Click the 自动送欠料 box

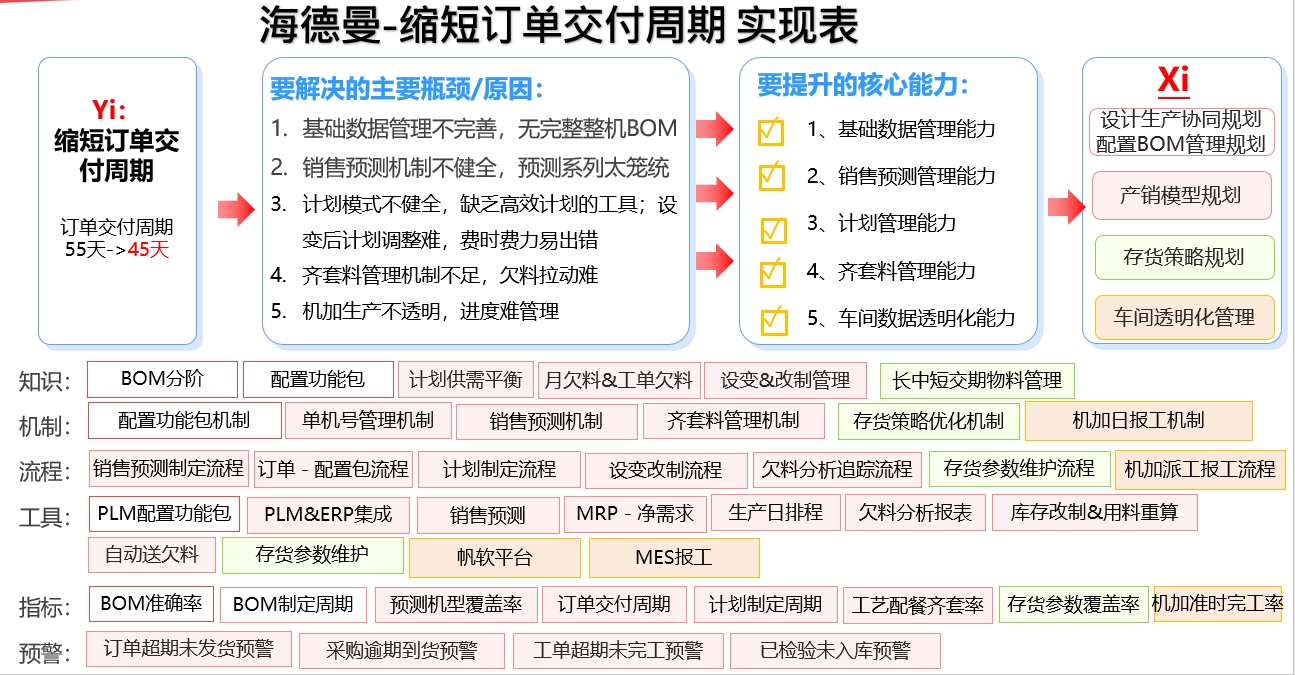coord(151,555)
